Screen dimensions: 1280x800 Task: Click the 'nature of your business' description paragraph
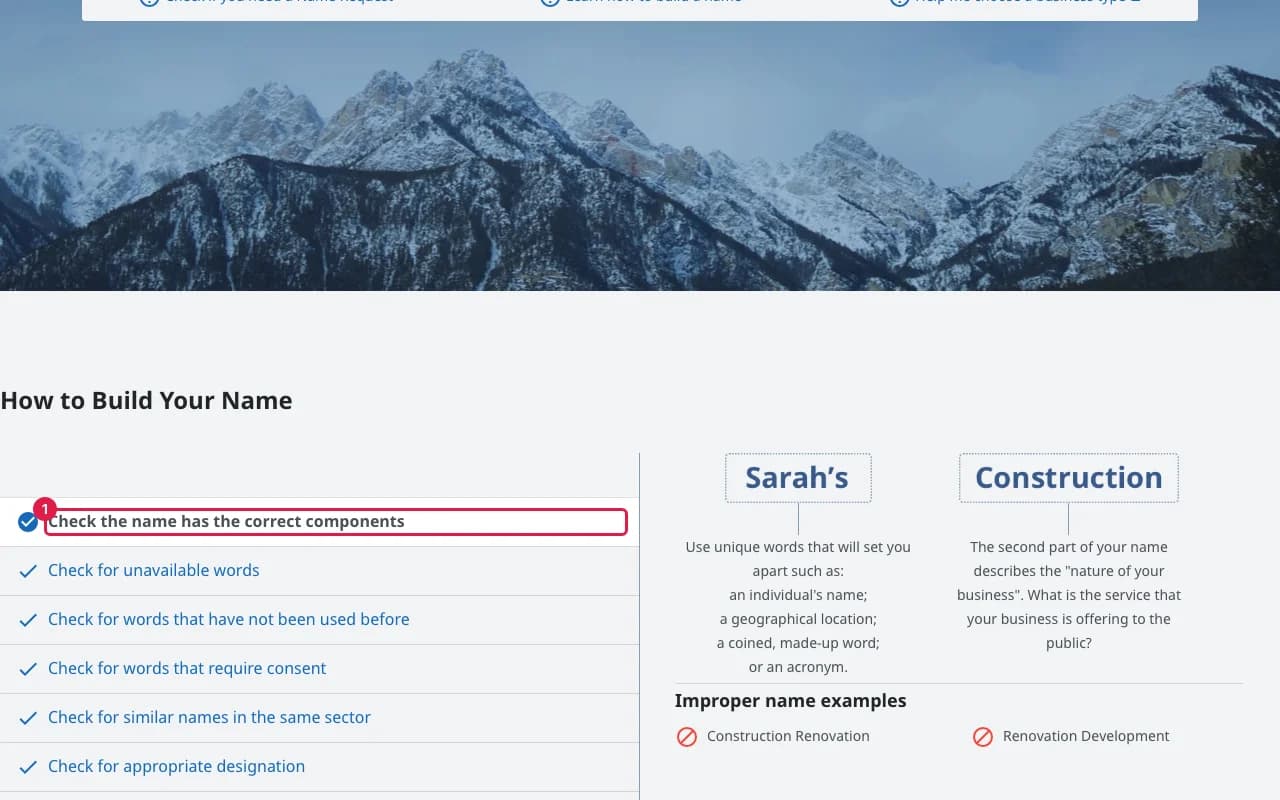1069,595
